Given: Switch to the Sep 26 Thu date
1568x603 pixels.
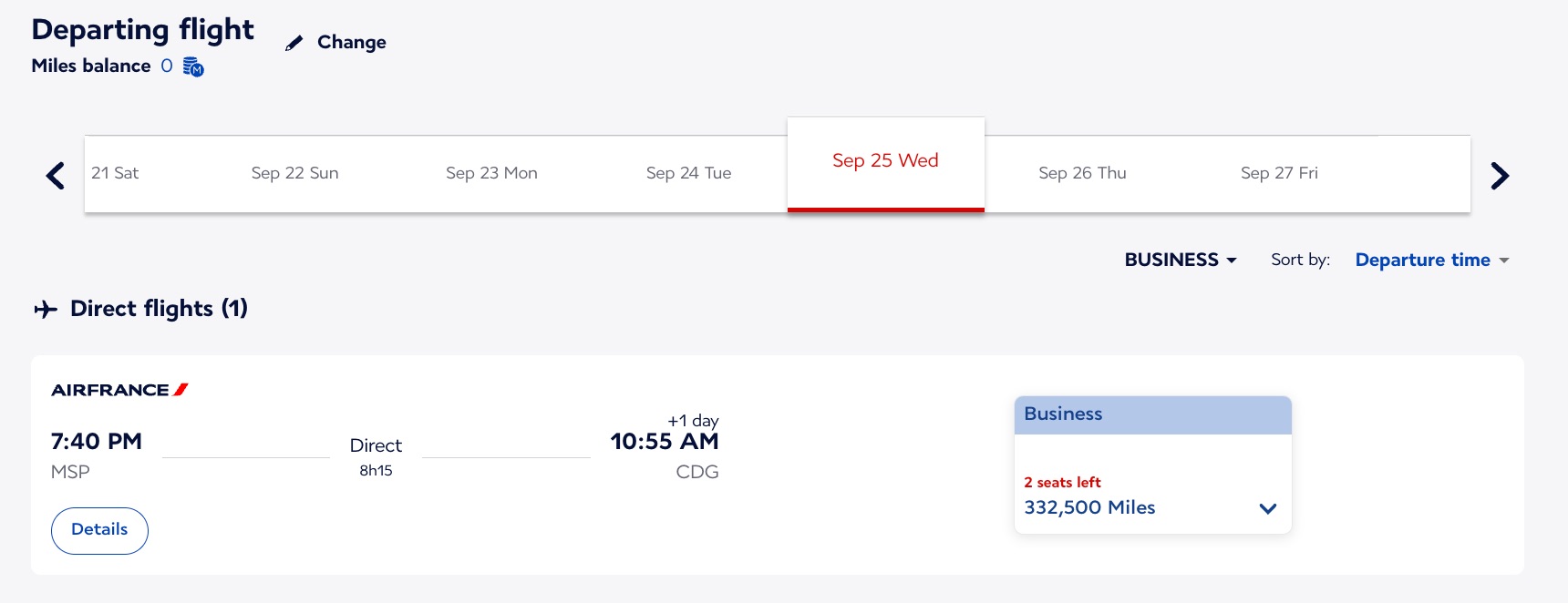Looking at the screenshot, I should tap(1082, 173).
